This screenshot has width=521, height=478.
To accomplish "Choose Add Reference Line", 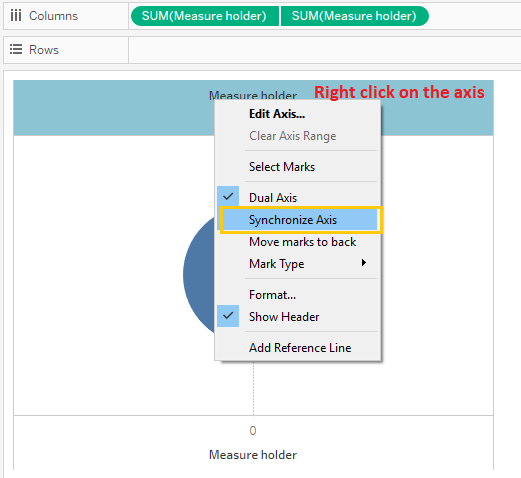I will coord(300,348).
